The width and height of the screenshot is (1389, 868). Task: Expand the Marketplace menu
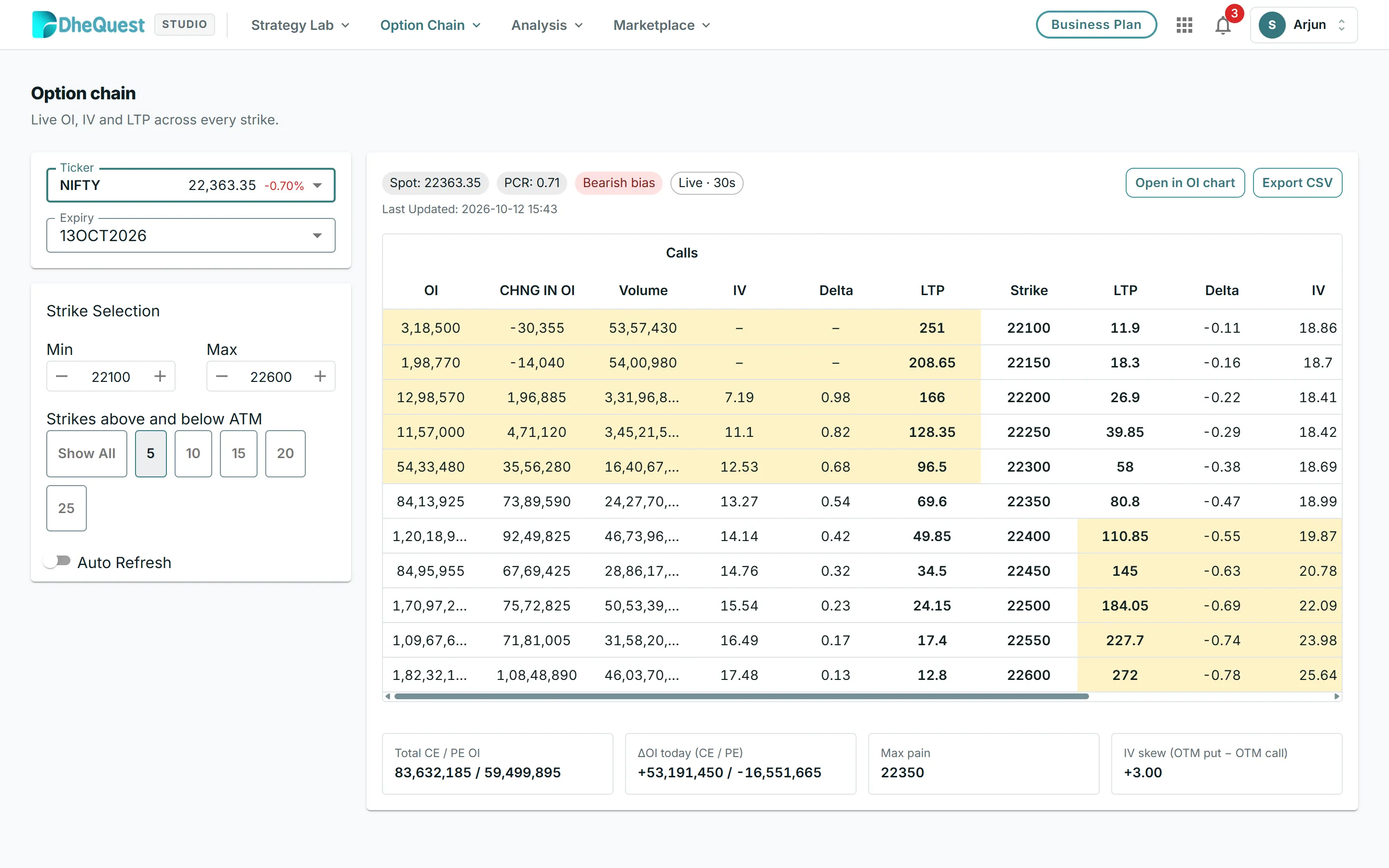(662, 25)
